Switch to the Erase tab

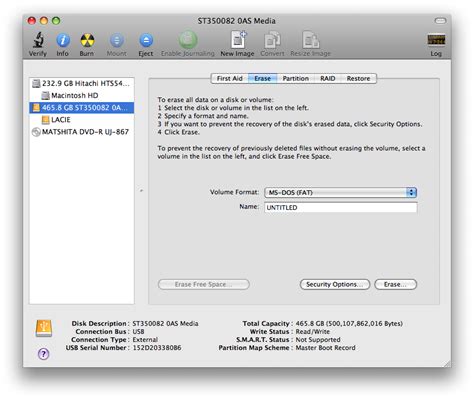click(x=263, y=79)
